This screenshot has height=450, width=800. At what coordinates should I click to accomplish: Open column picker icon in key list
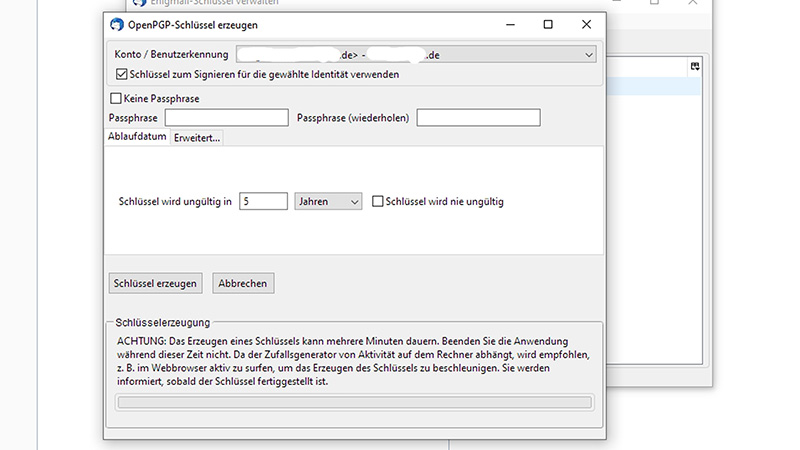[x=695, y=67]
